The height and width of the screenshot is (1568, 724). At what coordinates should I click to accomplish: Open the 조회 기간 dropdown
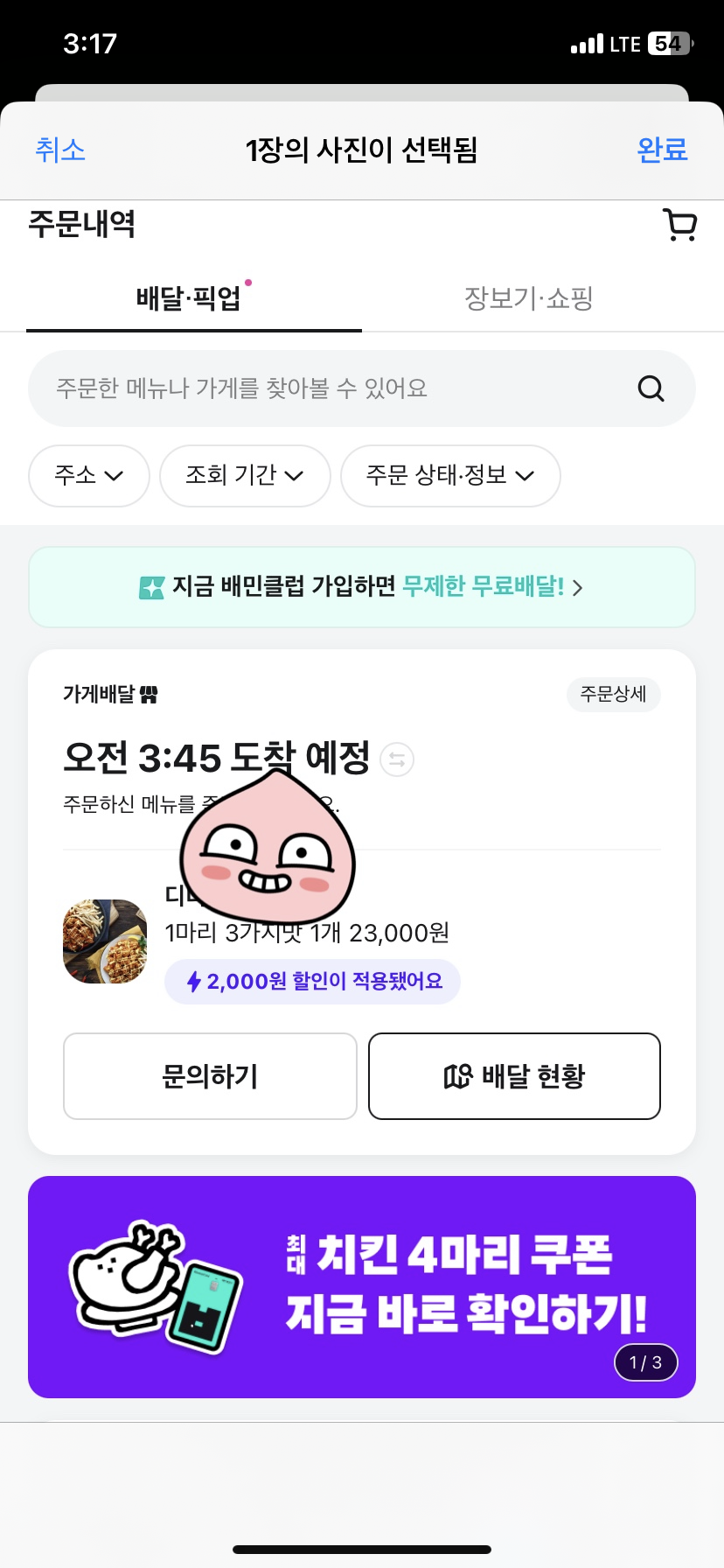pyautogui.click(x=245, y=476)
